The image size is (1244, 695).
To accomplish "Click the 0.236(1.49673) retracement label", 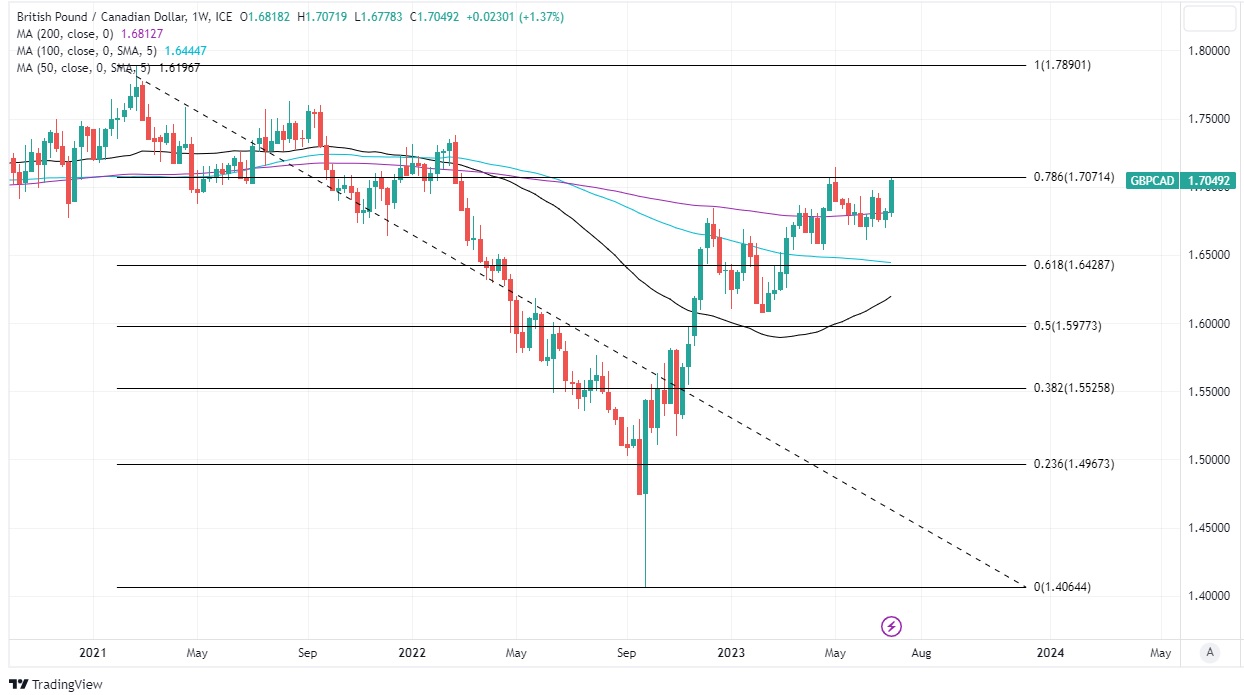I will [1074, 464].
